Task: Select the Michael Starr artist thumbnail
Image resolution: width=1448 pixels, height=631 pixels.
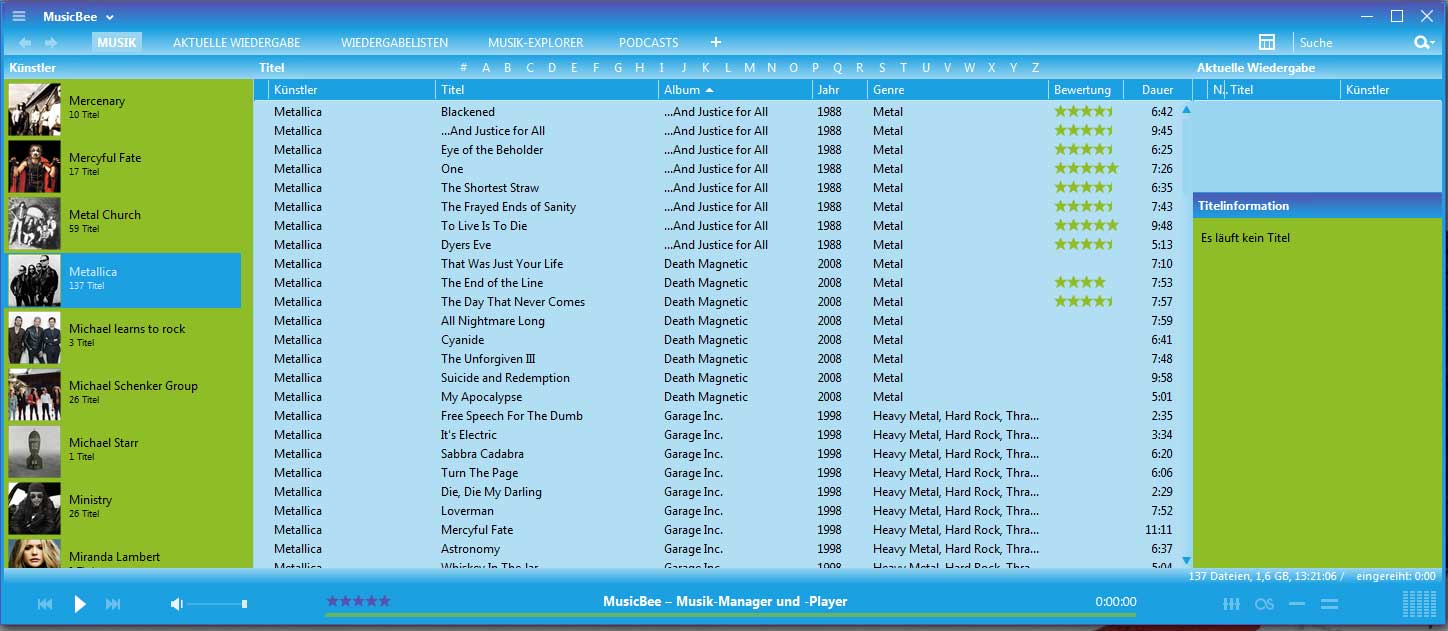Action: 34,451
